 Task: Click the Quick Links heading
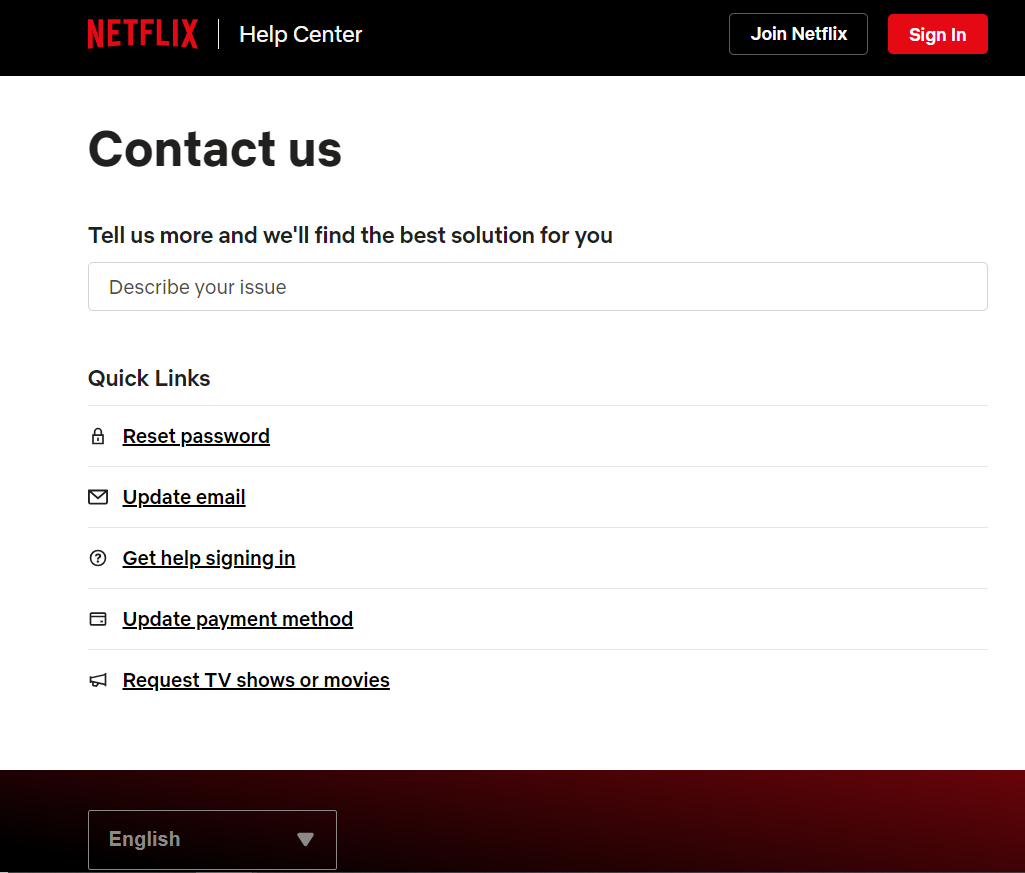[x=148, y=378]
